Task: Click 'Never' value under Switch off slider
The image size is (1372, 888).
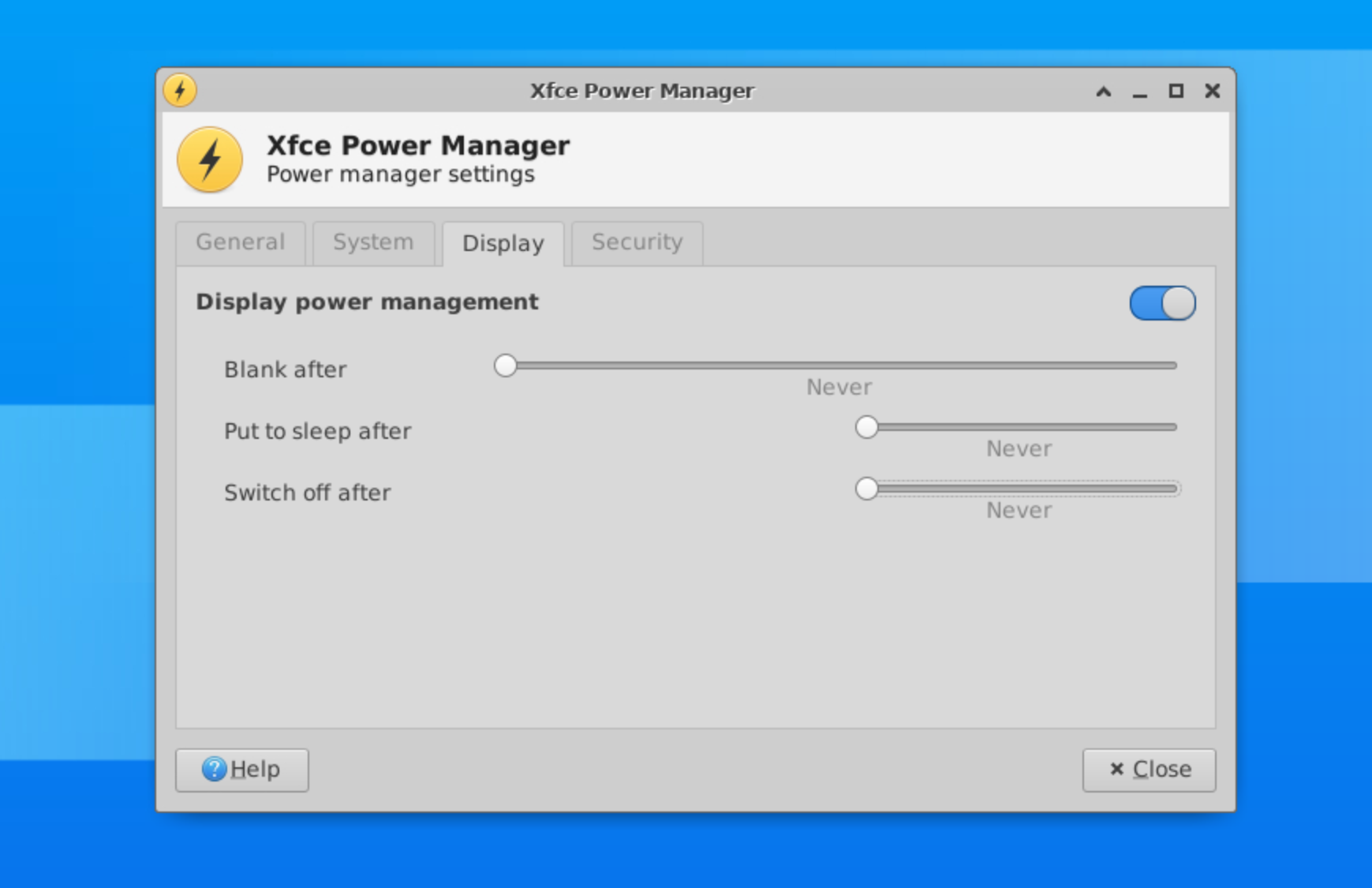Action: point(1019,511)
